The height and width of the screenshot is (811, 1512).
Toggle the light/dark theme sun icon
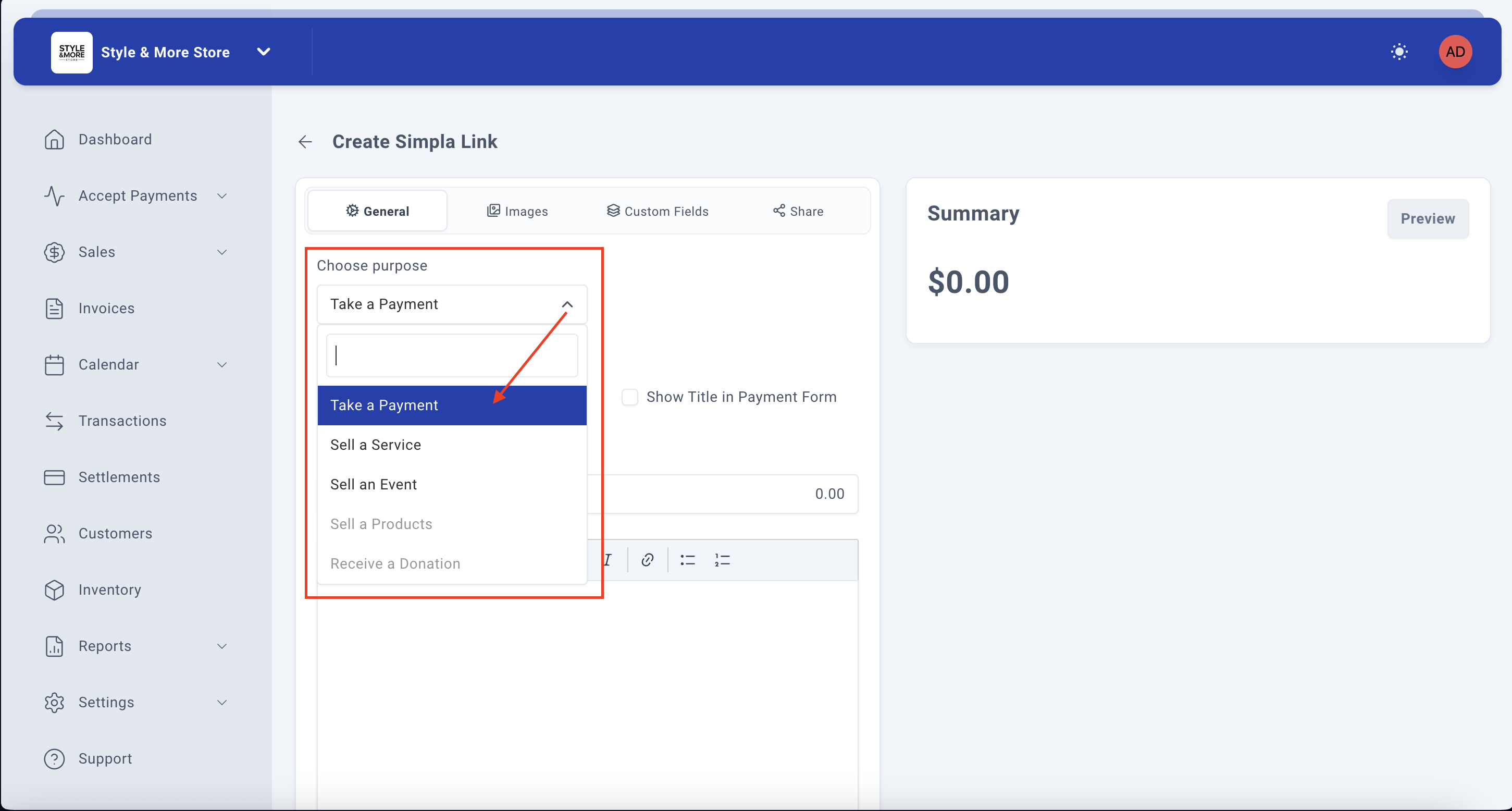click(x=1399, y=52)
